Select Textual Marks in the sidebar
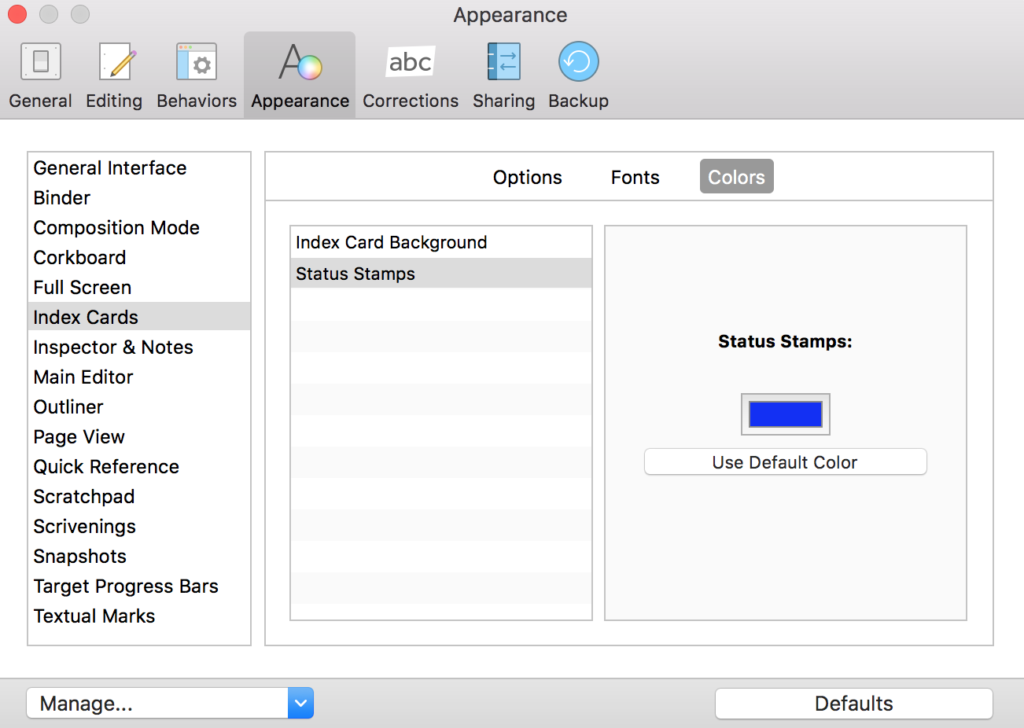 tap(139, 616)
